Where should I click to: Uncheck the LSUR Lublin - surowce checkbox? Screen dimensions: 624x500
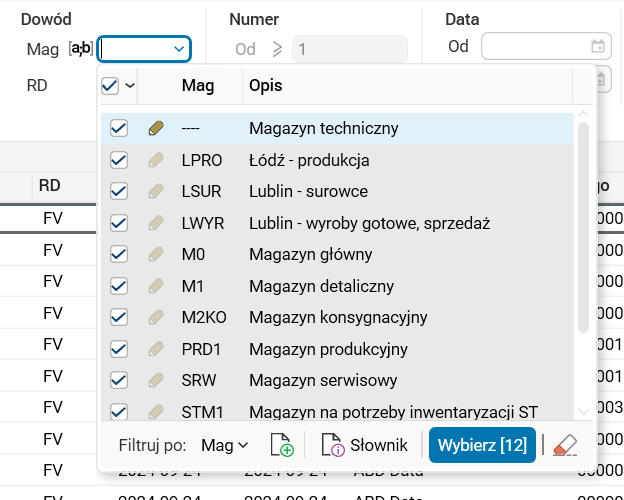tap(119, 191)
